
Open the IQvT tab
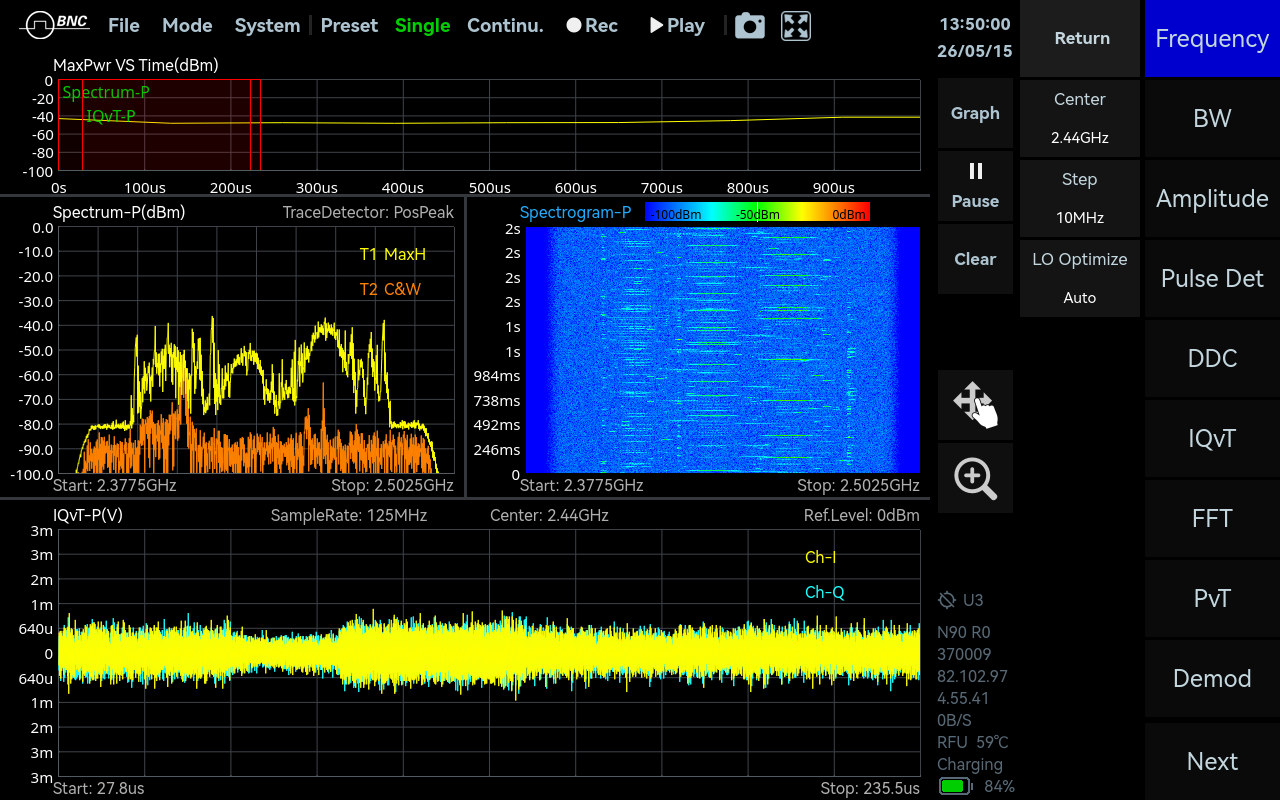1212,438
